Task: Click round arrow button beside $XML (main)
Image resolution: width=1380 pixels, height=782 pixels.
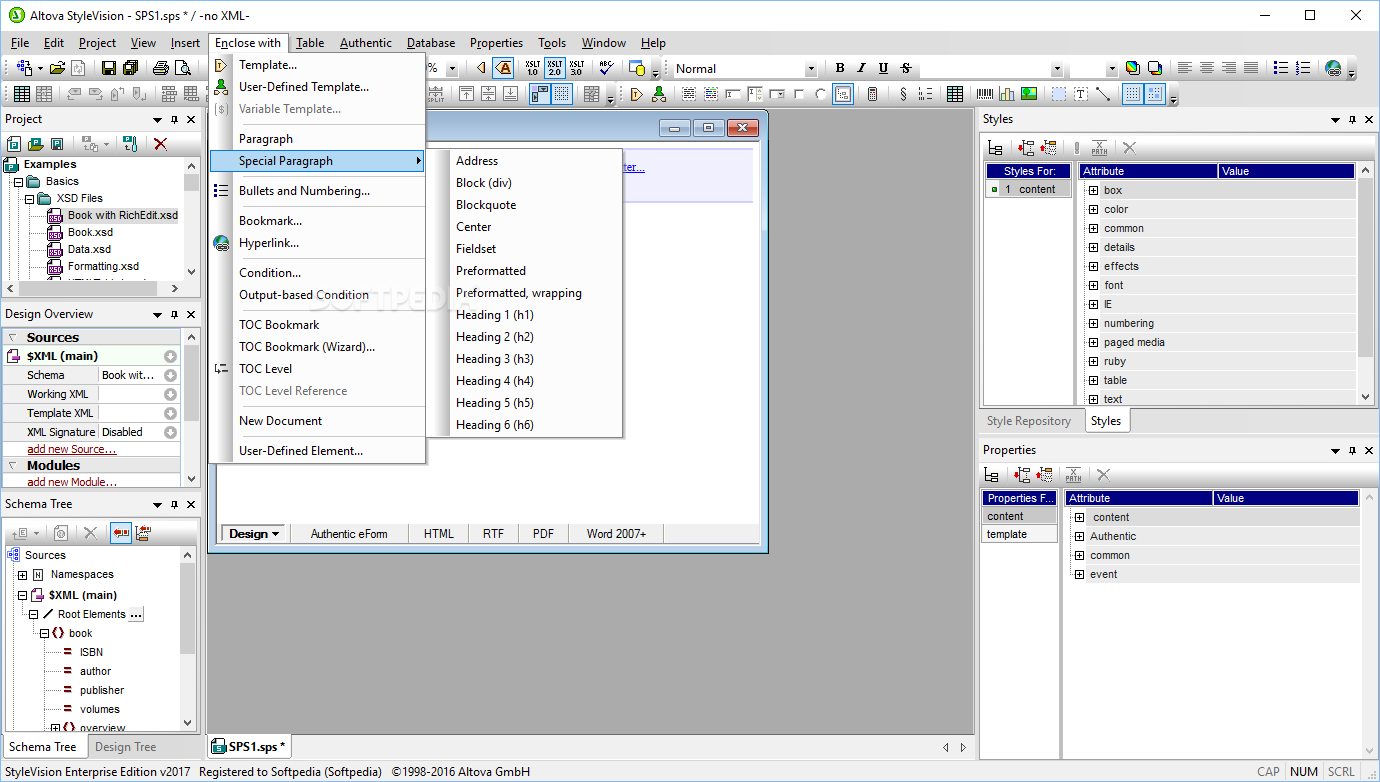Action: point(171,356)
